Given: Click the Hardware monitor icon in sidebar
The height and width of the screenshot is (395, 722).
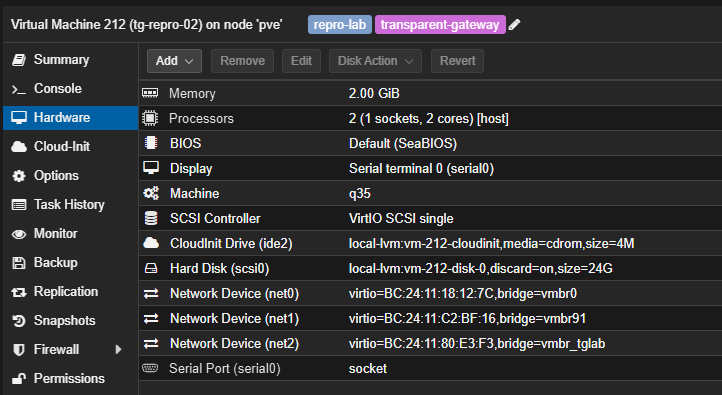Looking at the screenshot, I should coord(19,117).
